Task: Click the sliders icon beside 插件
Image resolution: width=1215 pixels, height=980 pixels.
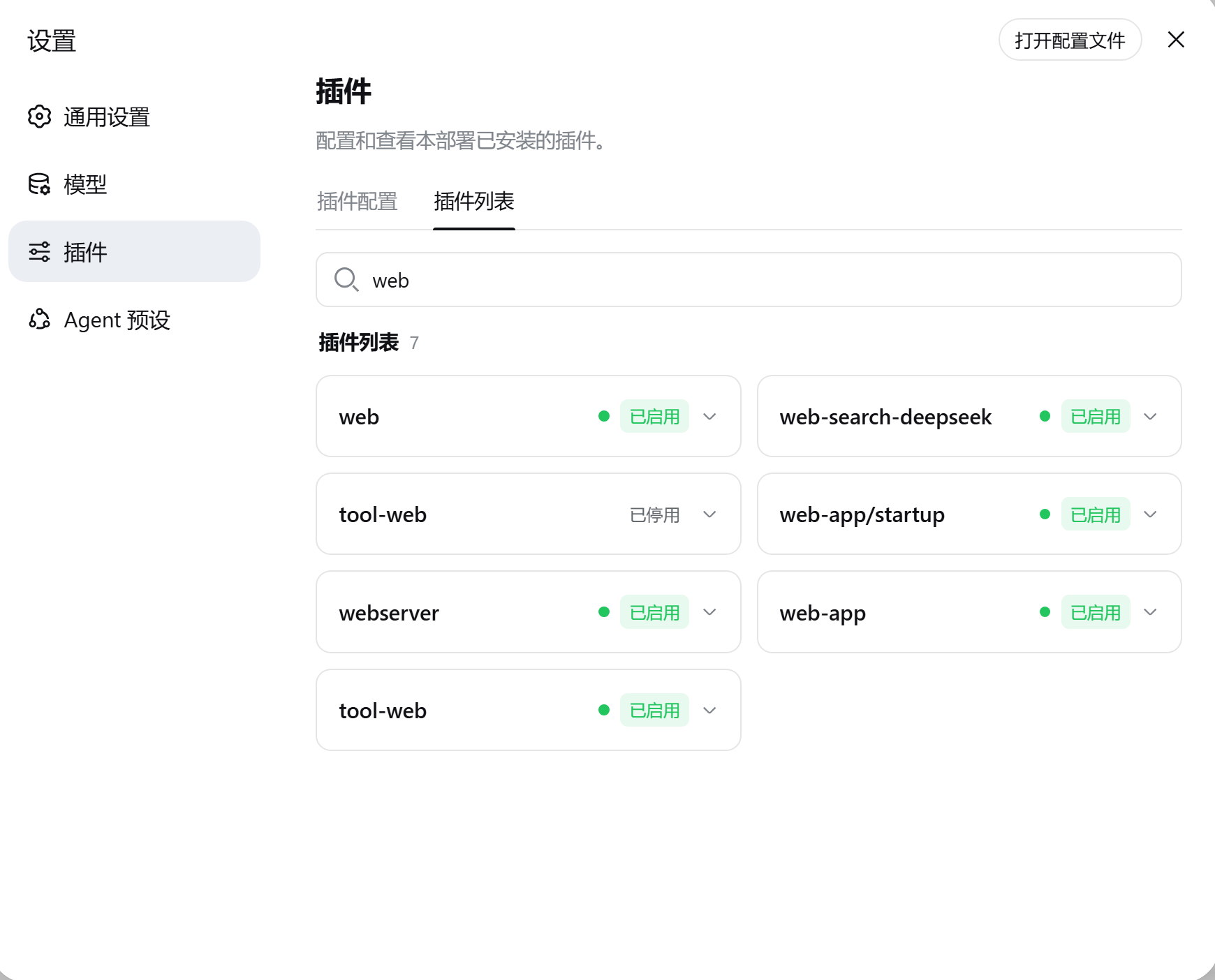Action: click(x=40, y=252)
